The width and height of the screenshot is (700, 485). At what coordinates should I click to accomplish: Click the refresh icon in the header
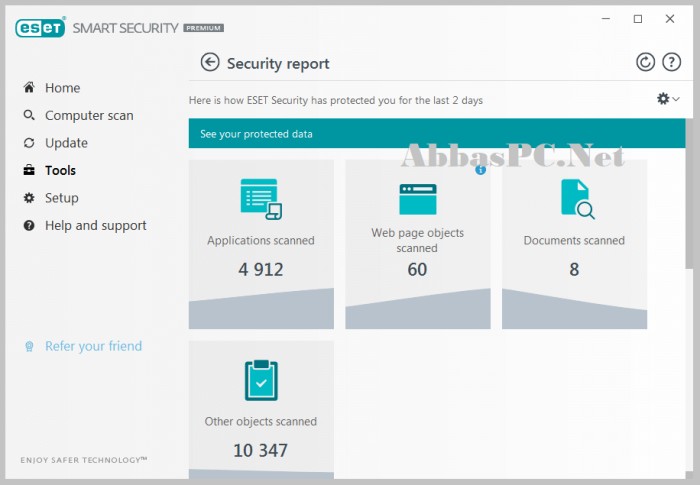click(x=645, y=62)
